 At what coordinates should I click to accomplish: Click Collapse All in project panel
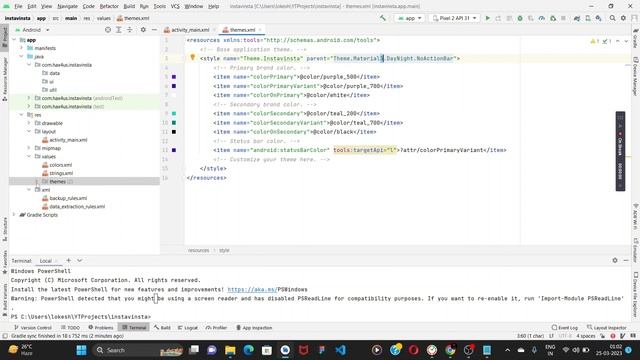coord(130,30)
